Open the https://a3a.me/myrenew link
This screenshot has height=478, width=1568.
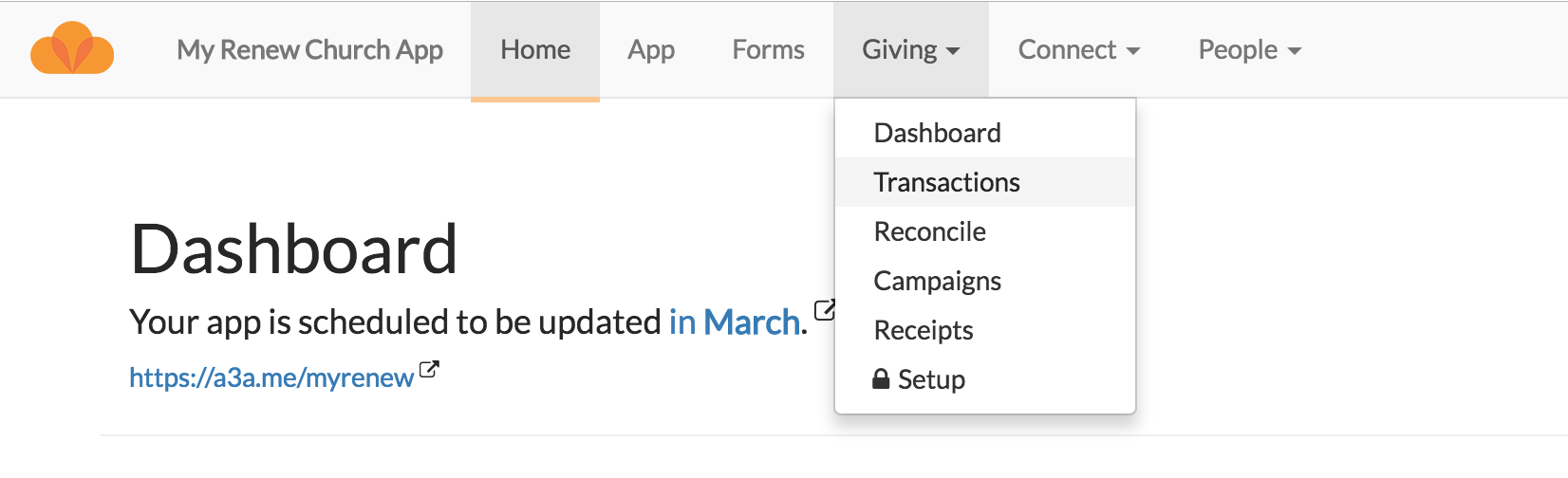click(x=271, y=377)
